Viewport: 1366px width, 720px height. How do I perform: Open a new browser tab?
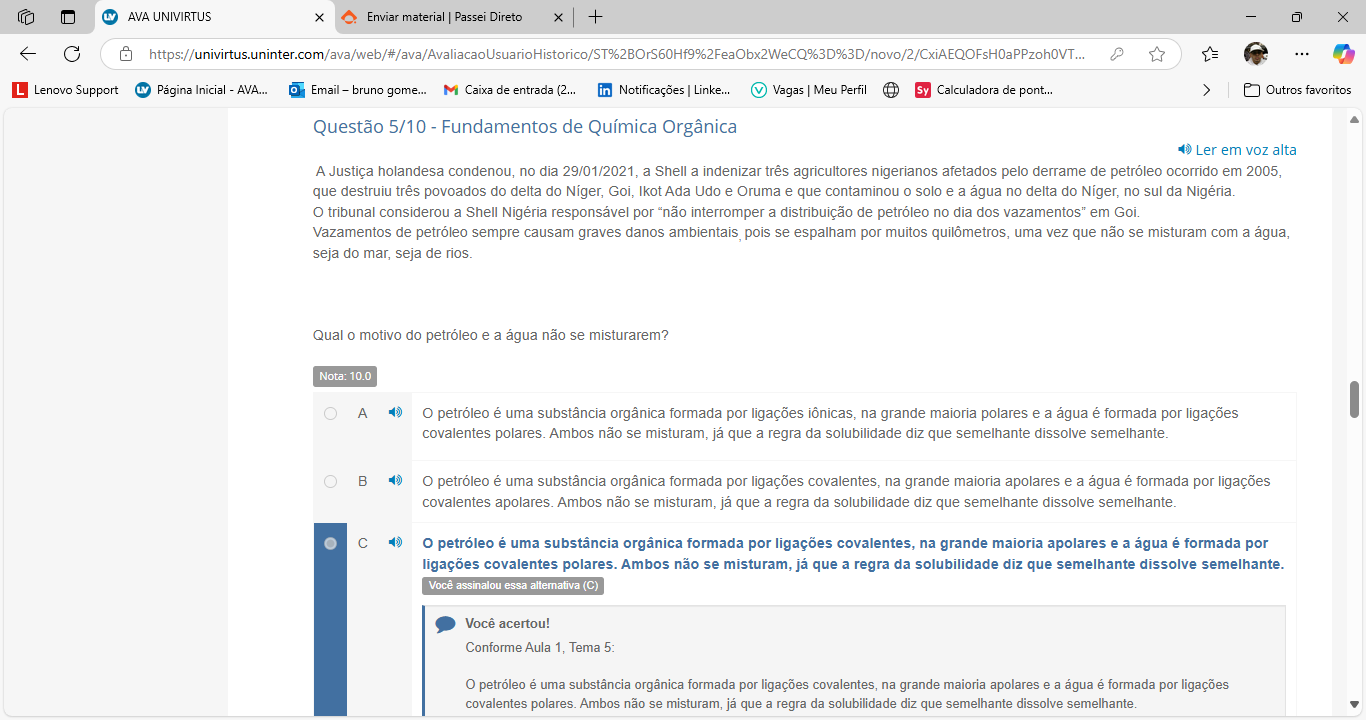(596, 17)
